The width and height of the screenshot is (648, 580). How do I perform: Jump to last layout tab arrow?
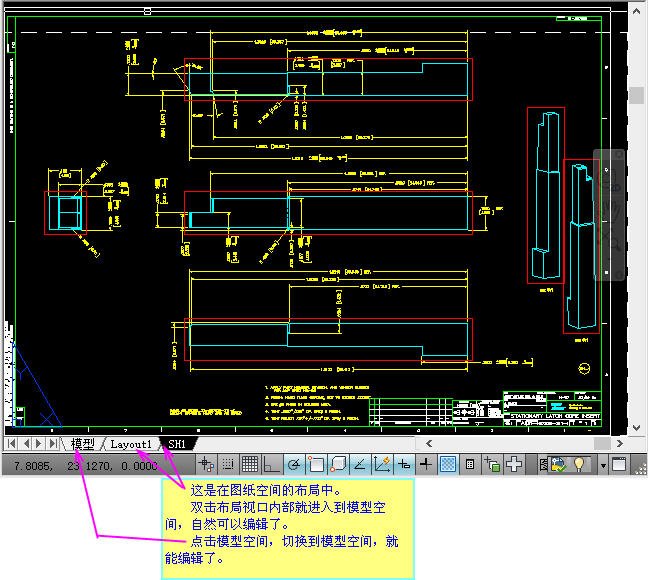pos(53,443)
